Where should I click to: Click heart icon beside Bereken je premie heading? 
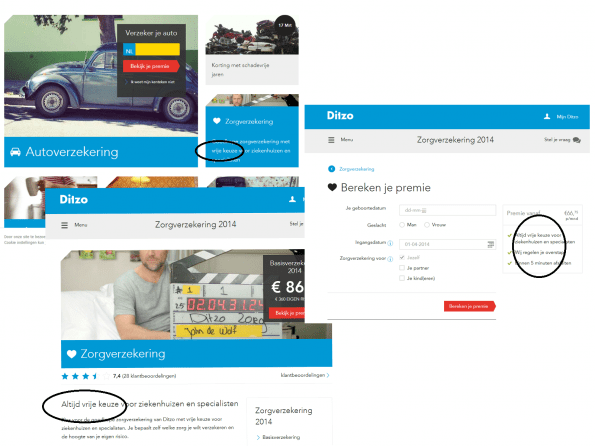(332, 187)
